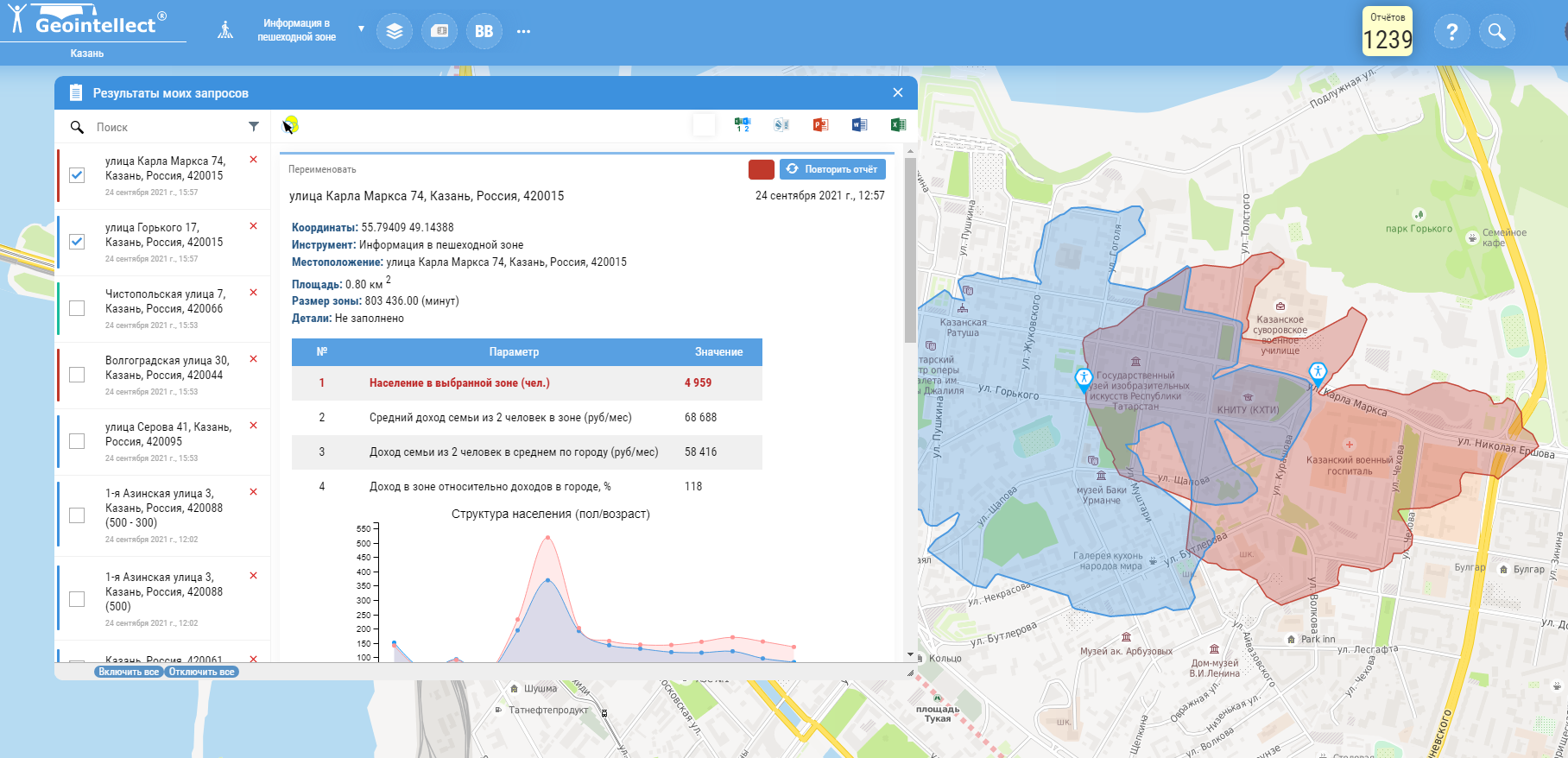The height and width of the screenshot is (758, 1568).
Task: Check 1-я Азинская улица 3 (500) query
Action: click(77, 599)
